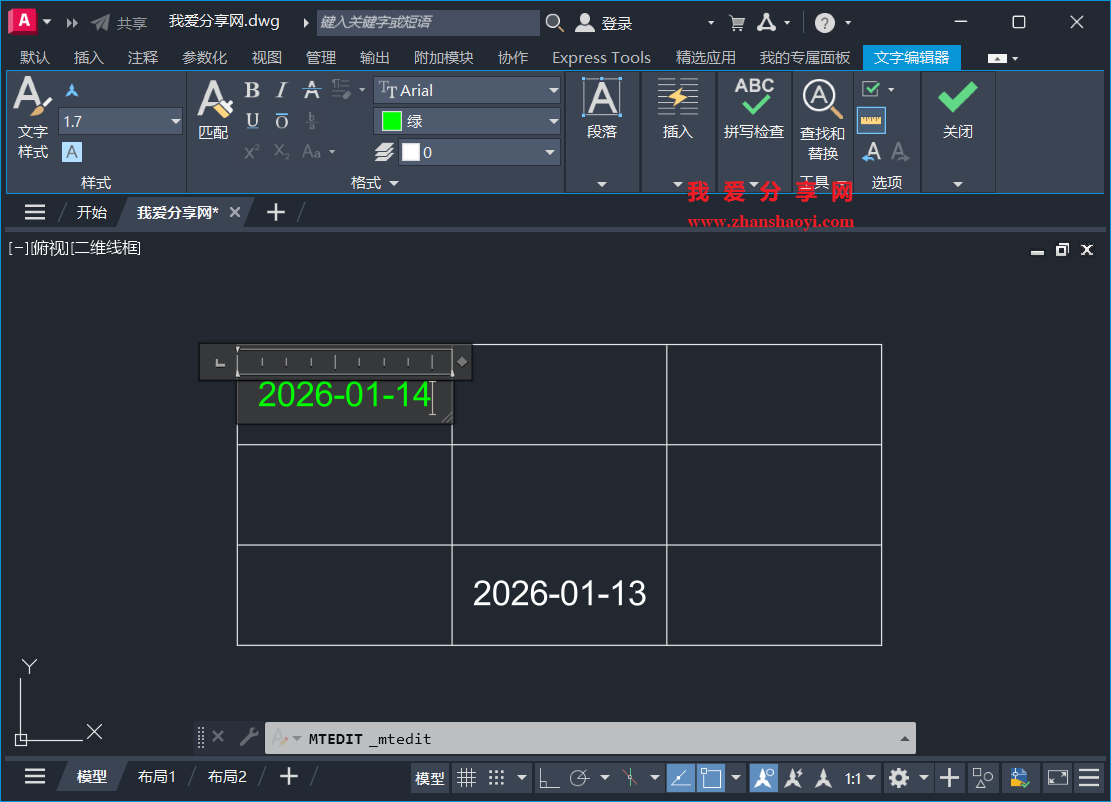
Task: Select the underline formatting icon
Action: [x=252, y=120]
